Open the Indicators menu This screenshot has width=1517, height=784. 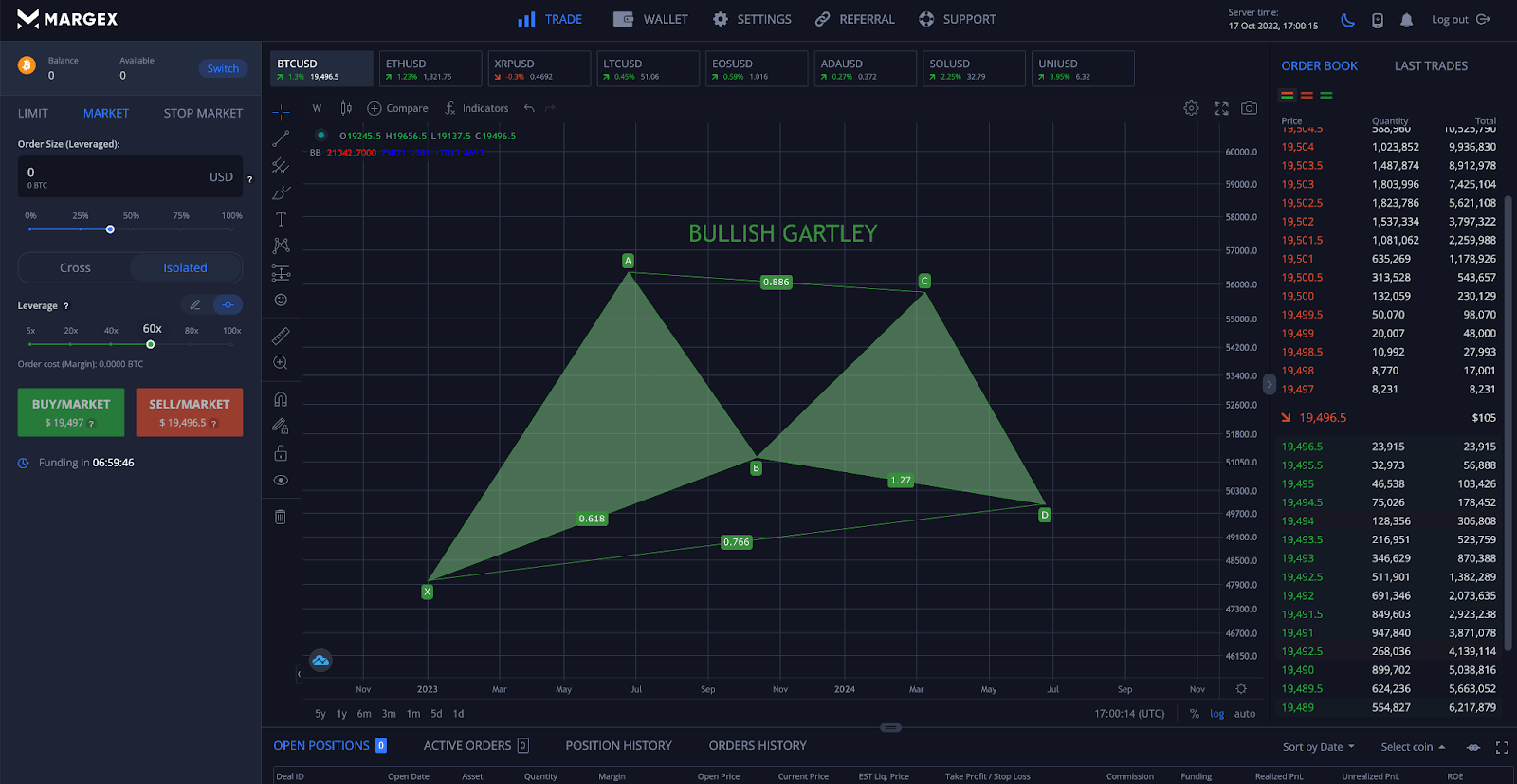click(477, 108)
